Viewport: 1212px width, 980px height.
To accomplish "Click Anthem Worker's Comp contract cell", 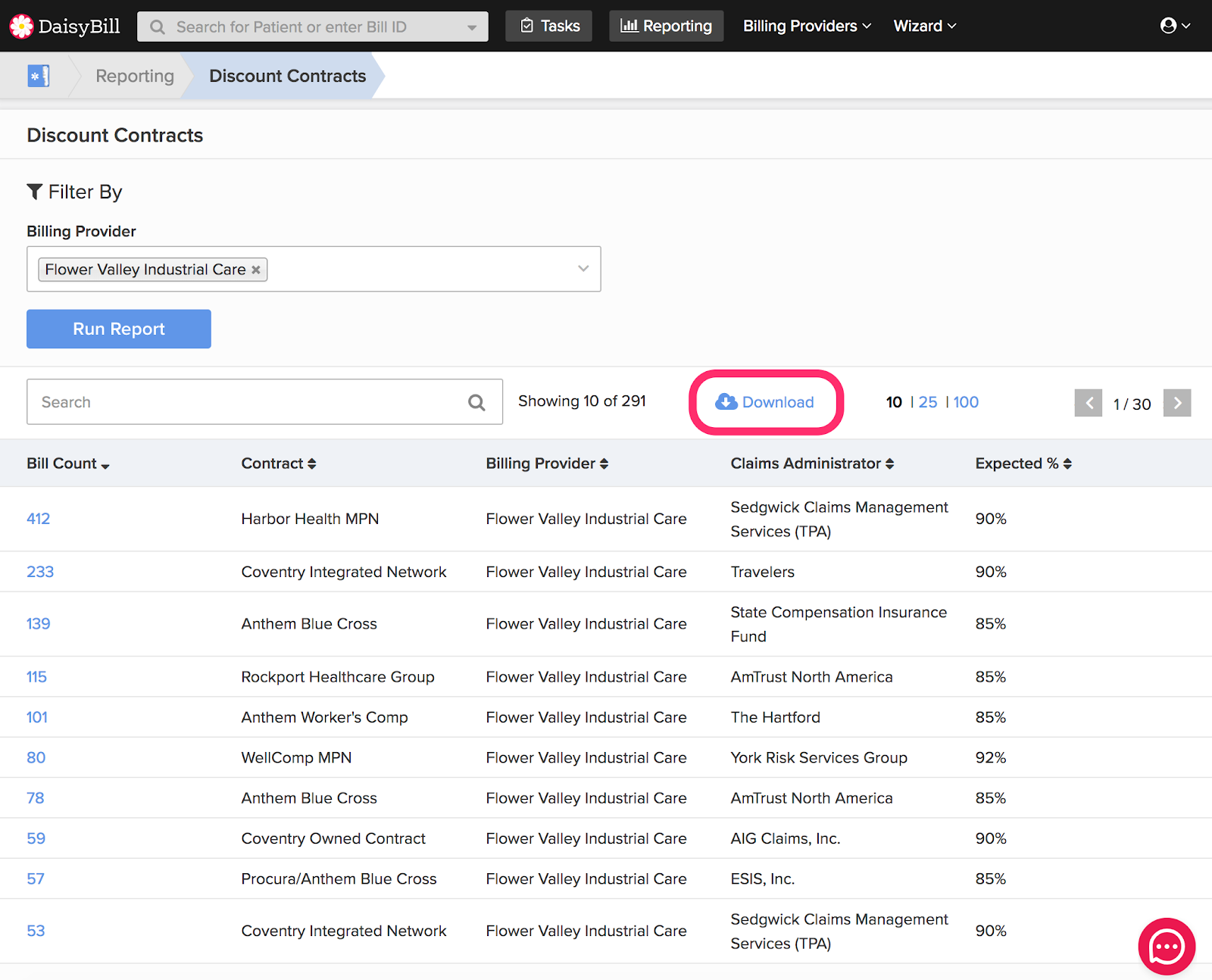I will 324,717.
